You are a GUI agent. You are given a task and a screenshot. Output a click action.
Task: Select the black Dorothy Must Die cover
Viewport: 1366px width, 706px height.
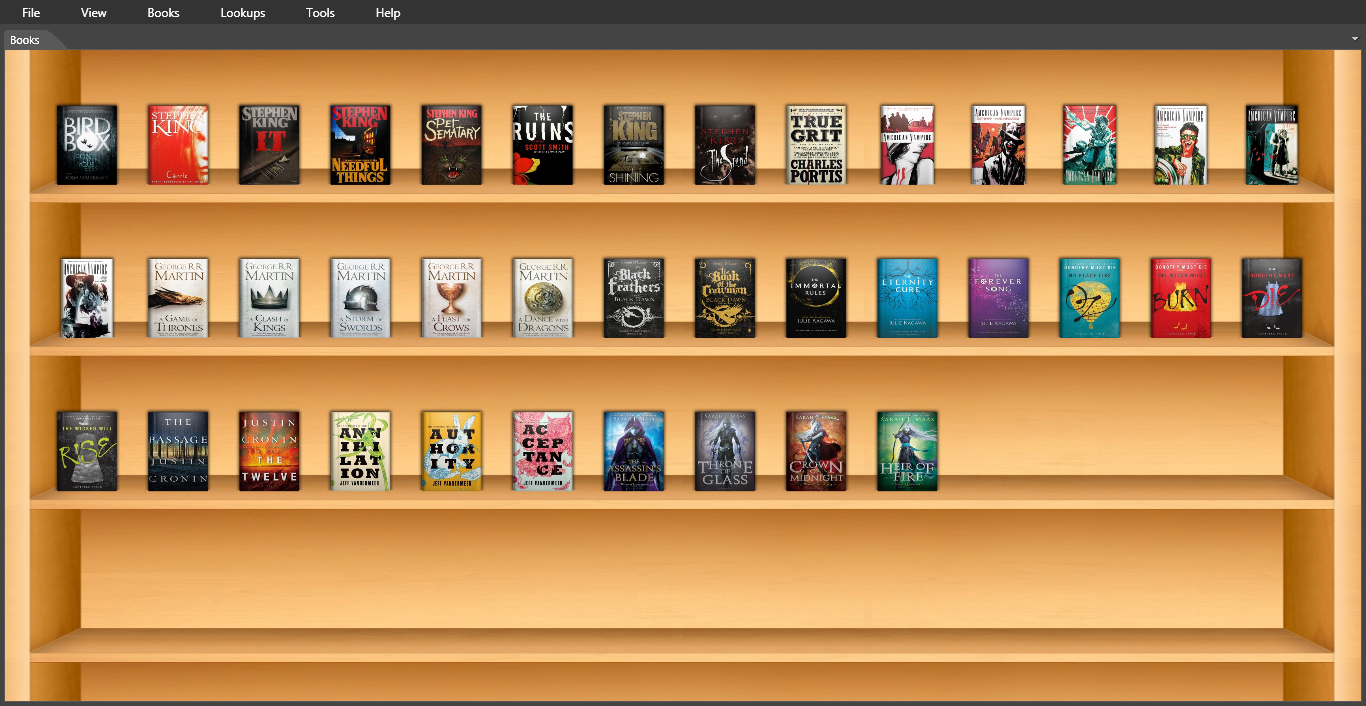pyautogui.click(x=1272, y=298)
